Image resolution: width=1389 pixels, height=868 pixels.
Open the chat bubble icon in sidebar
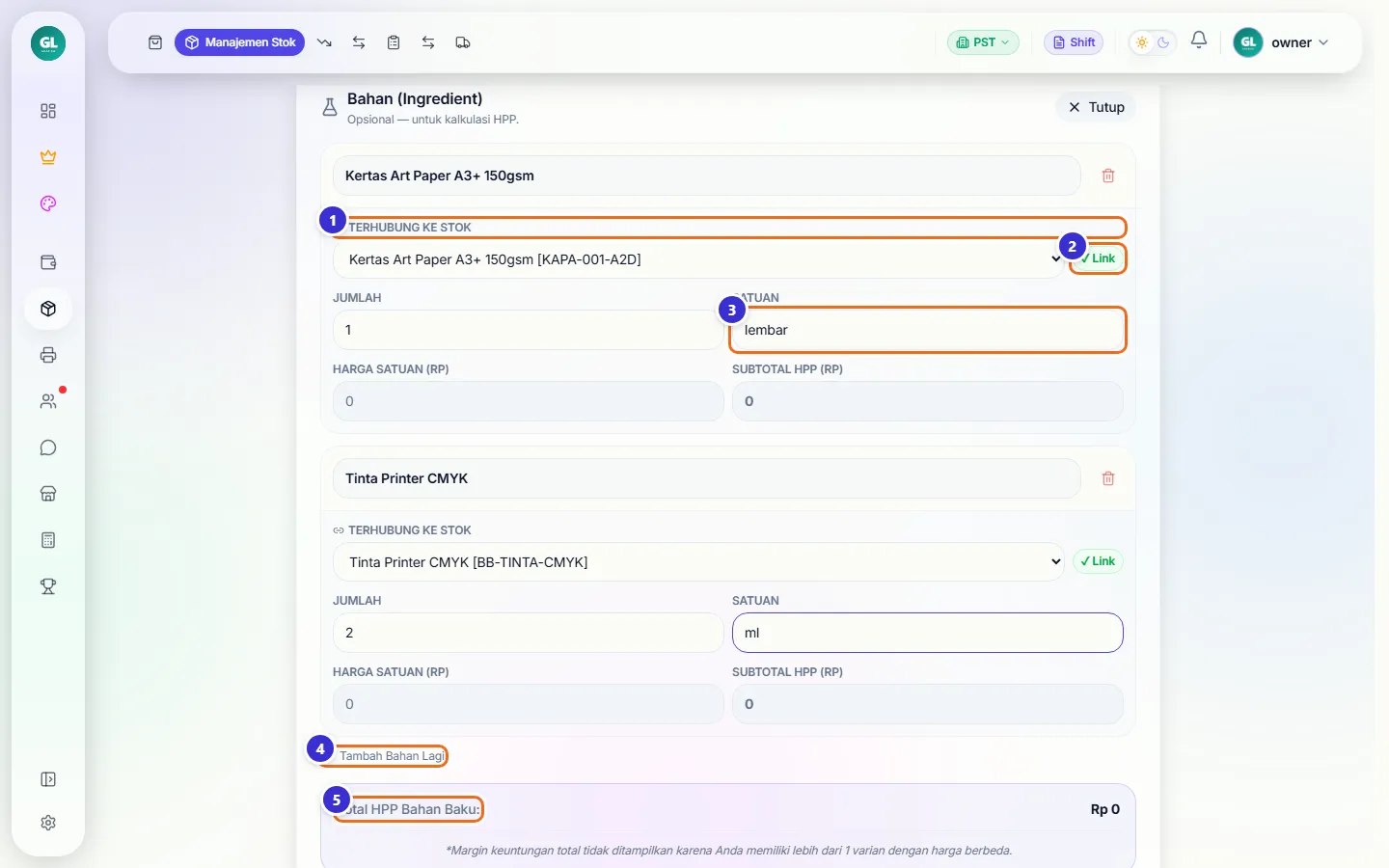point(48,448)
